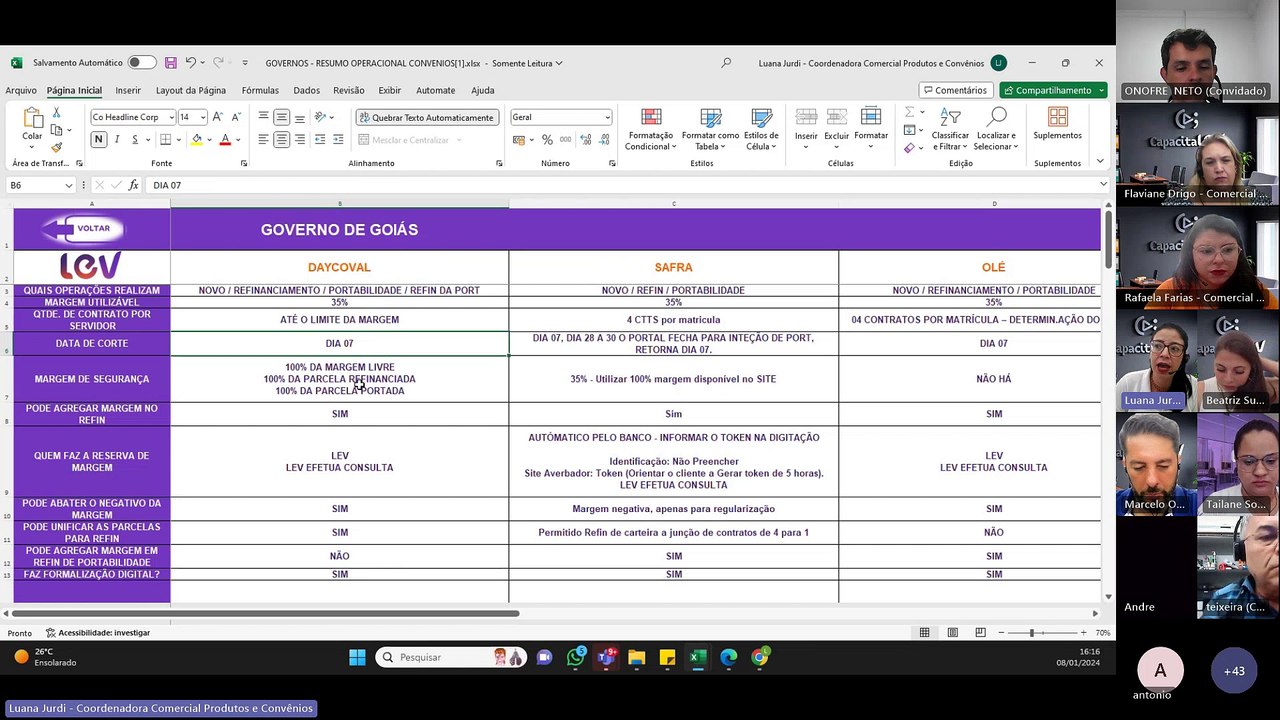Align text to the left
Image resolution: width=1280 pixels, height=720 pixels.
pyautogui.click(x=264, y=140)
